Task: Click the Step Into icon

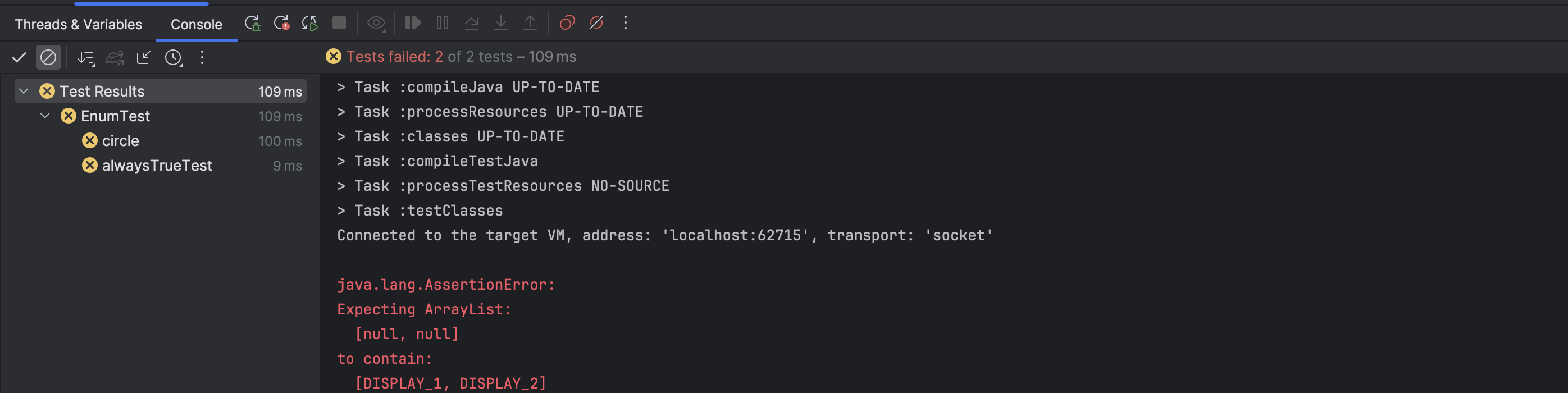Action: tap(501, 23)
